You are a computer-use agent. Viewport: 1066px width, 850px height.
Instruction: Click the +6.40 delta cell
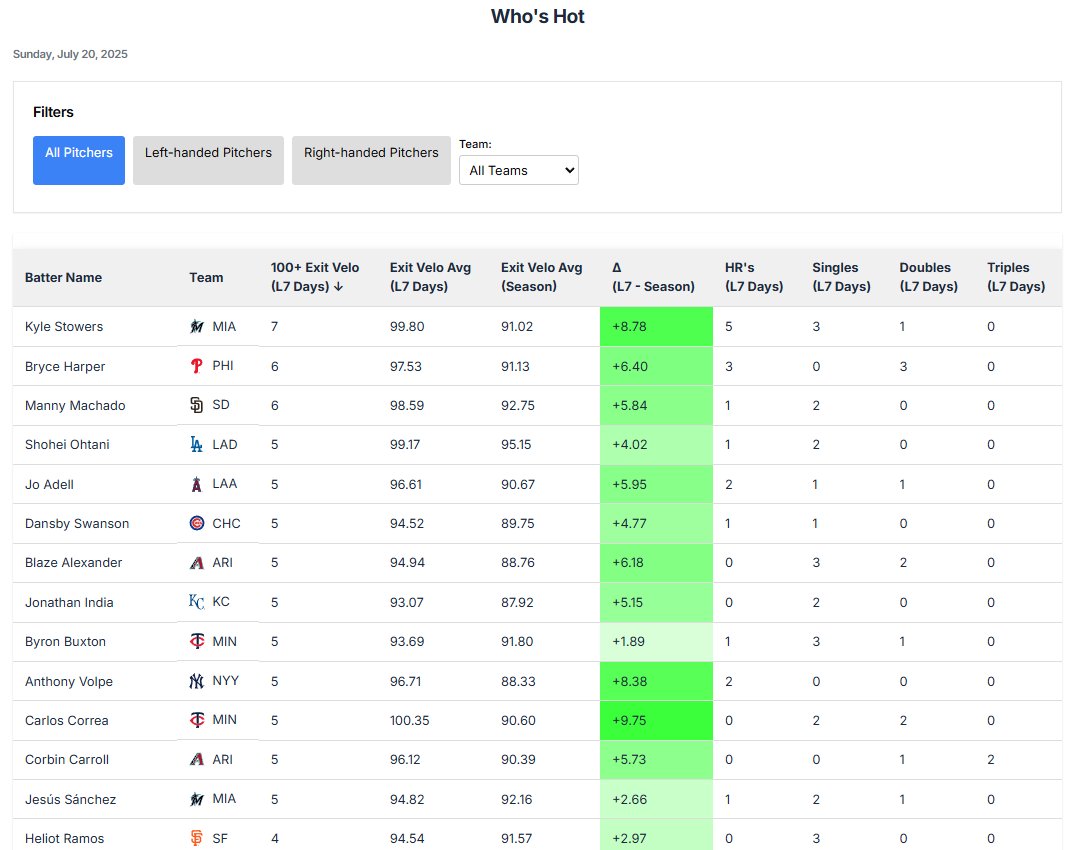click(x=656, y=366)
